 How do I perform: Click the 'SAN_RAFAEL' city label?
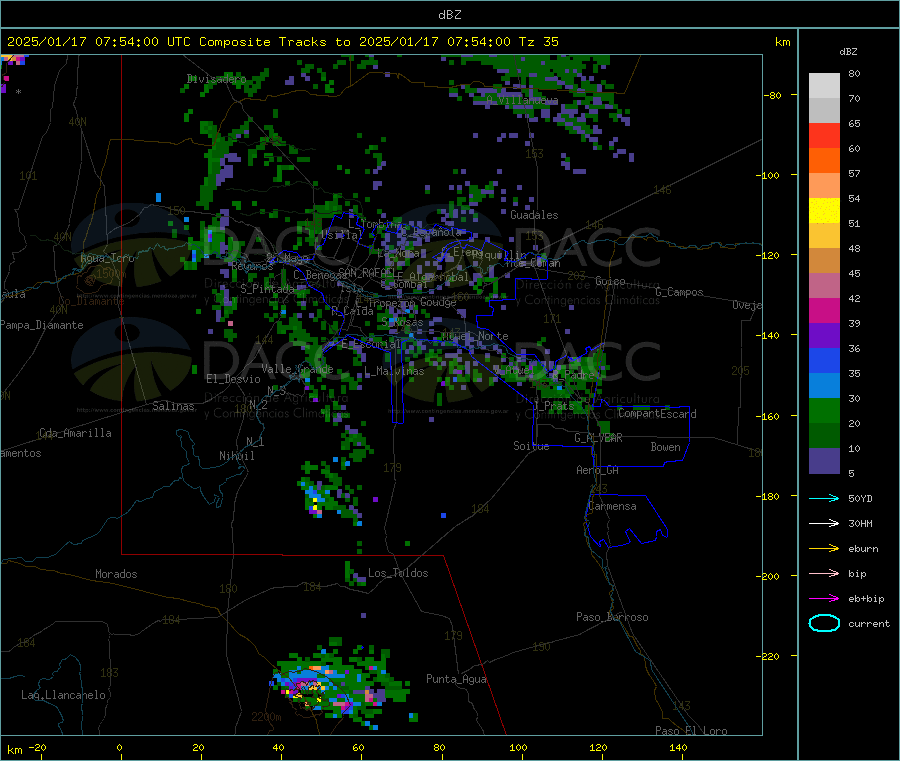click(x=366, y=272)
